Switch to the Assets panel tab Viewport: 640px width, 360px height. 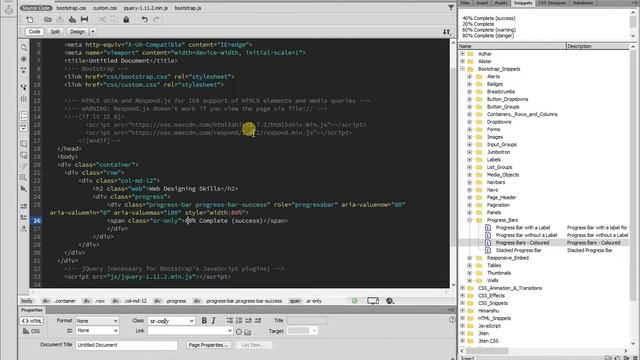tap(501, 3)
